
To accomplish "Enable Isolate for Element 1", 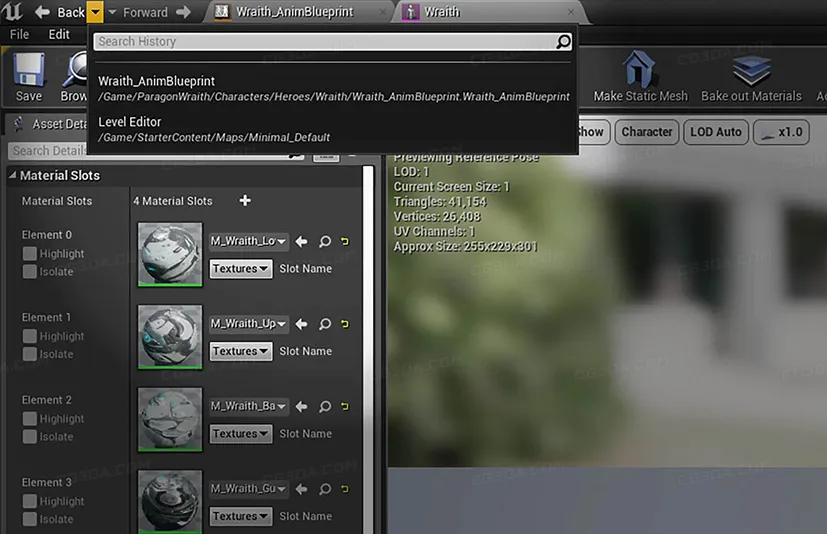I will pos(30,354).
